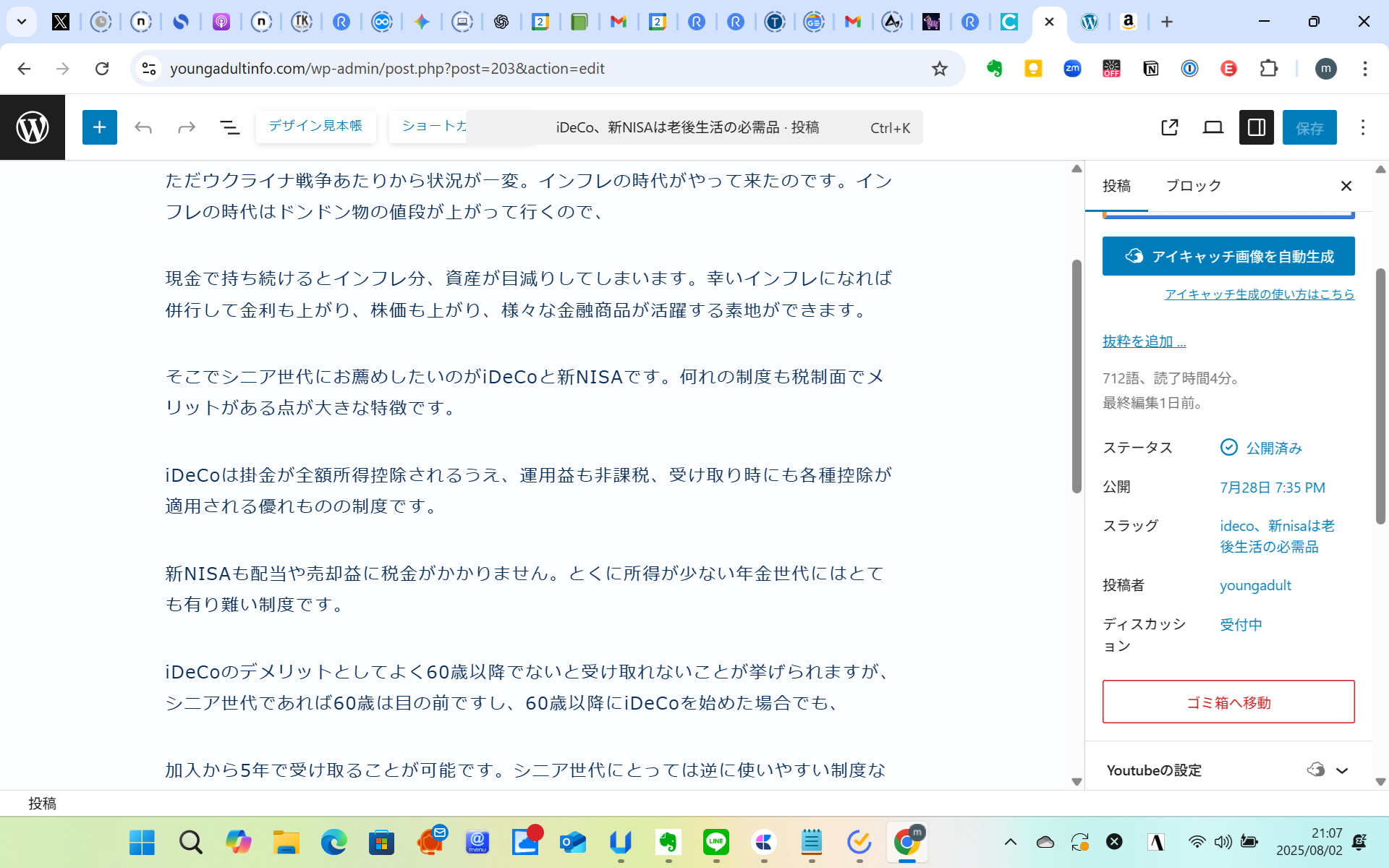1389x868 pixels.
Task: Show hidden system tray icons
Action: coord(1011,842)
